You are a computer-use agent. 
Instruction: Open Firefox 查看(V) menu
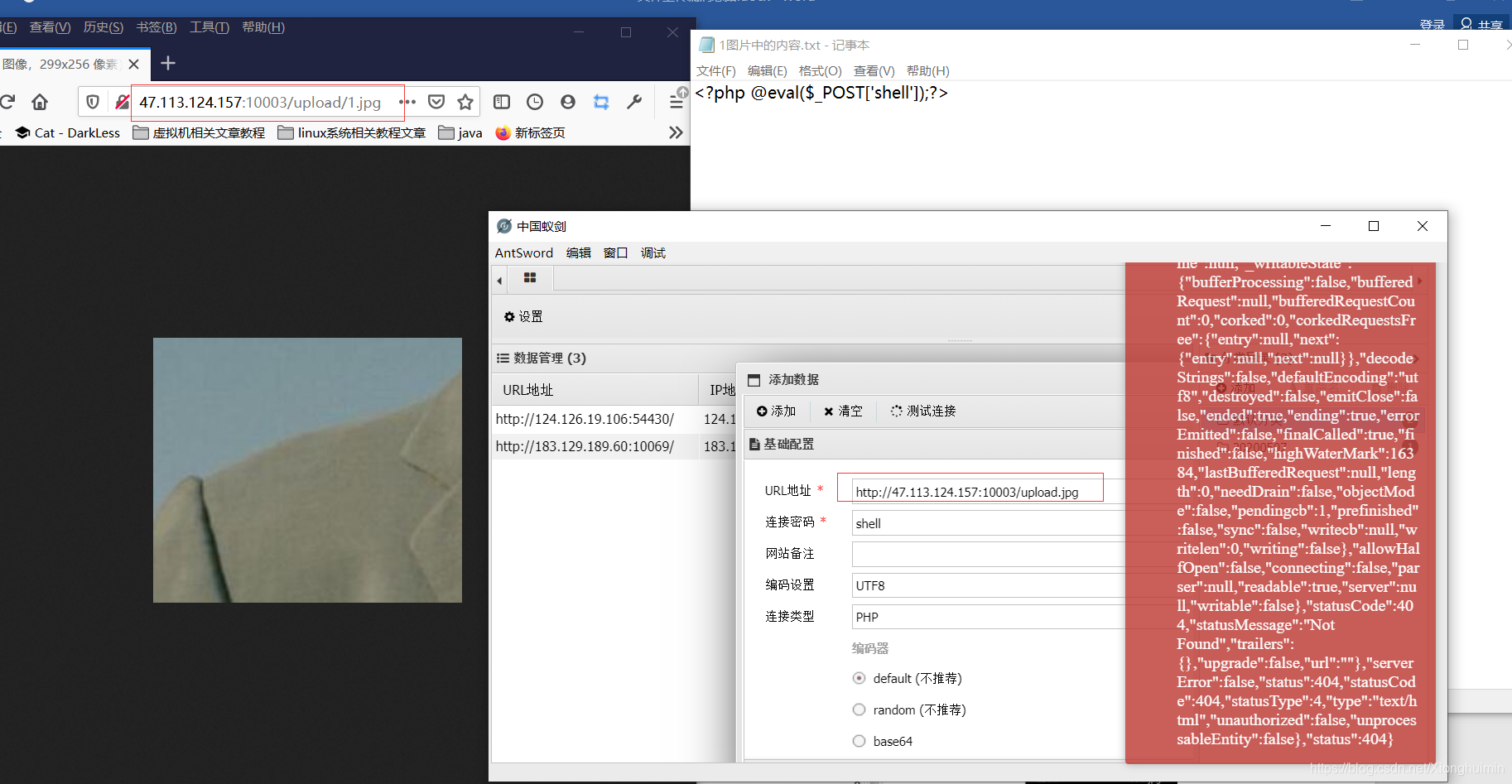[x=51, y=27]
